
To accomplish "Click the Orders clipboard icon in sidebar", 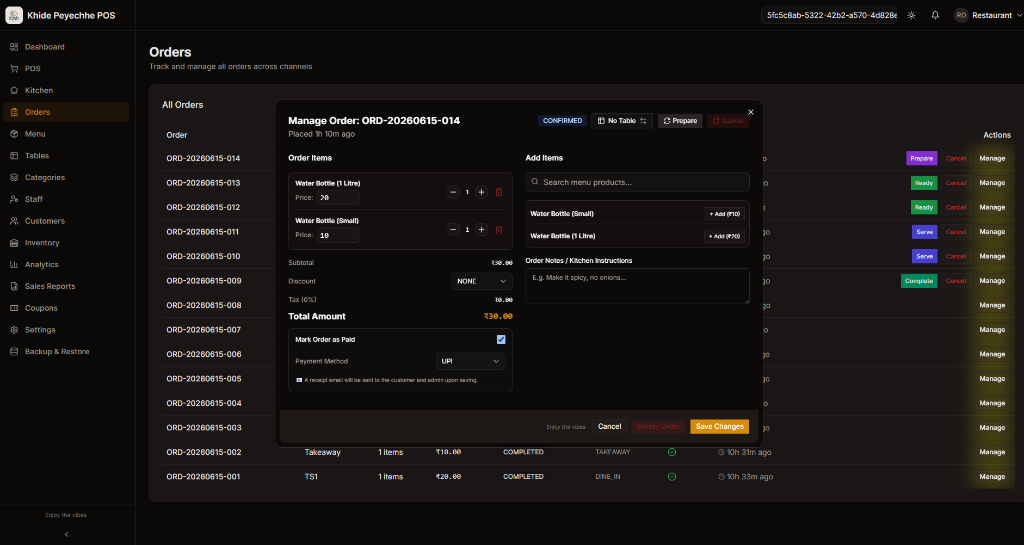I will pos(14,112).
